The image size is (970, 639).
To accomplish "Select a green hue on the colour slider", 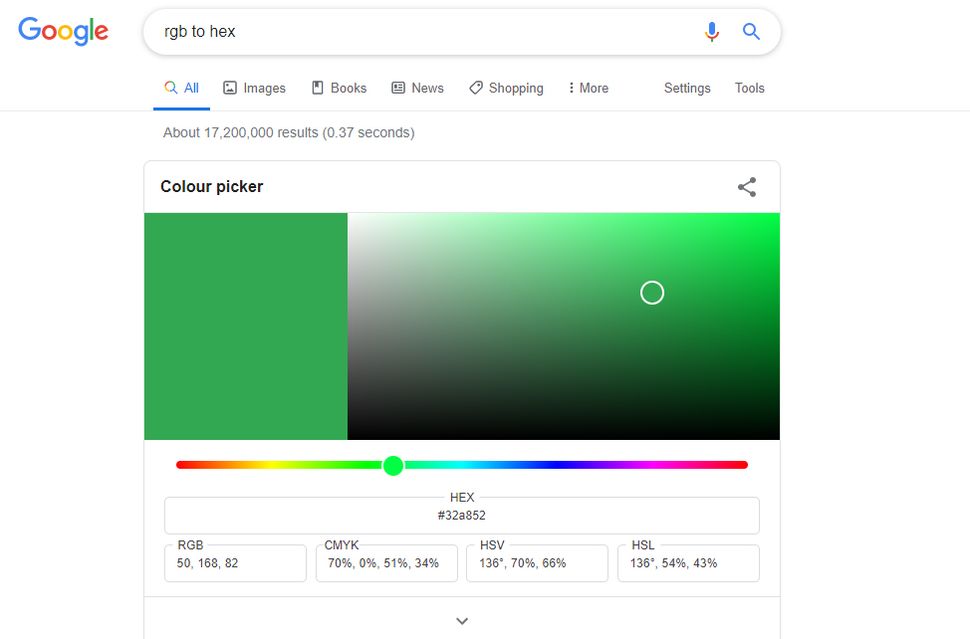I will (393, 464).
